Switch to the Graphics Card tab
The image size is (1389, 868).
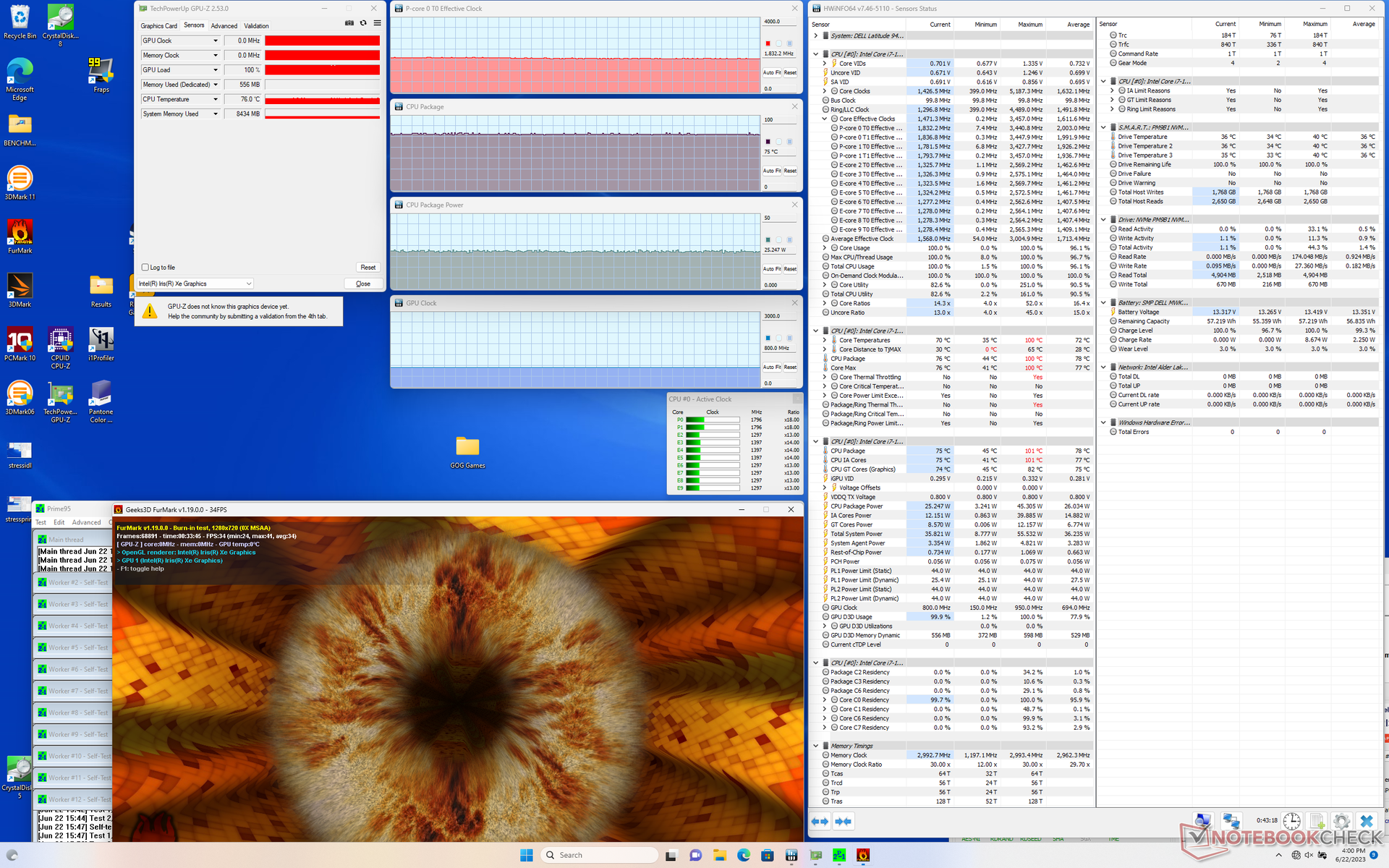158,26
